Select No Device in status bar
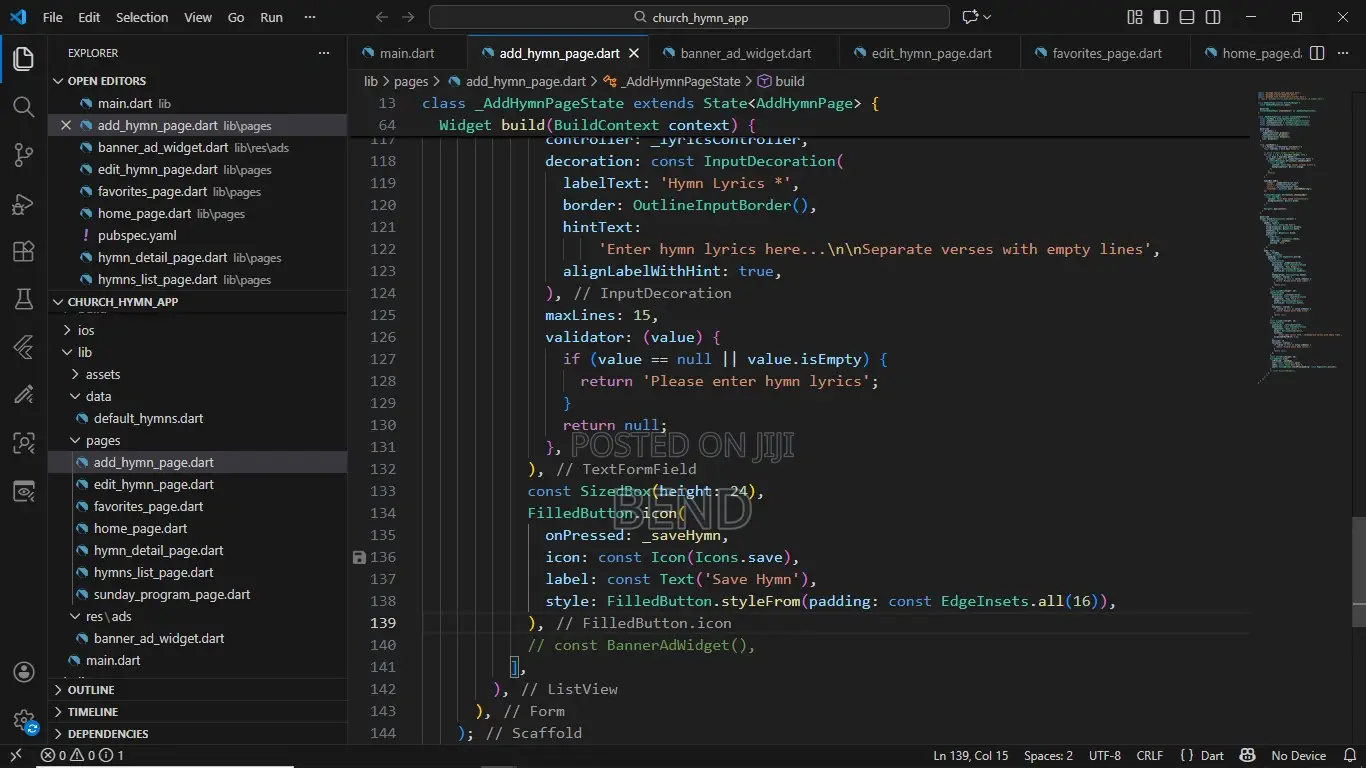The image size is (1366, 768). pyautogui.click(x=1298, y=756)
